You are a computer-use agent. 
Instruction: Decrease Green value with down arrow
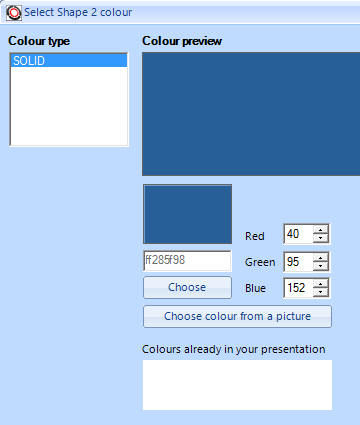tap(321, 266)
